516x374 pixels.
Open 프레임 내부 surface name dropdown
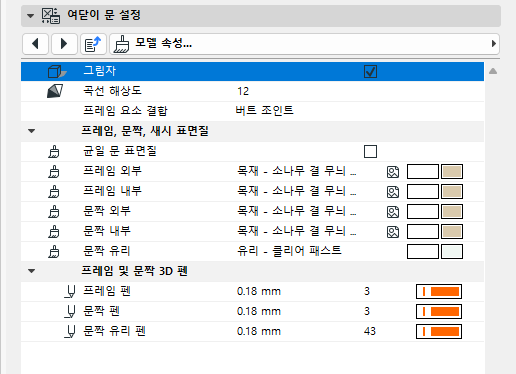[297, 191]
